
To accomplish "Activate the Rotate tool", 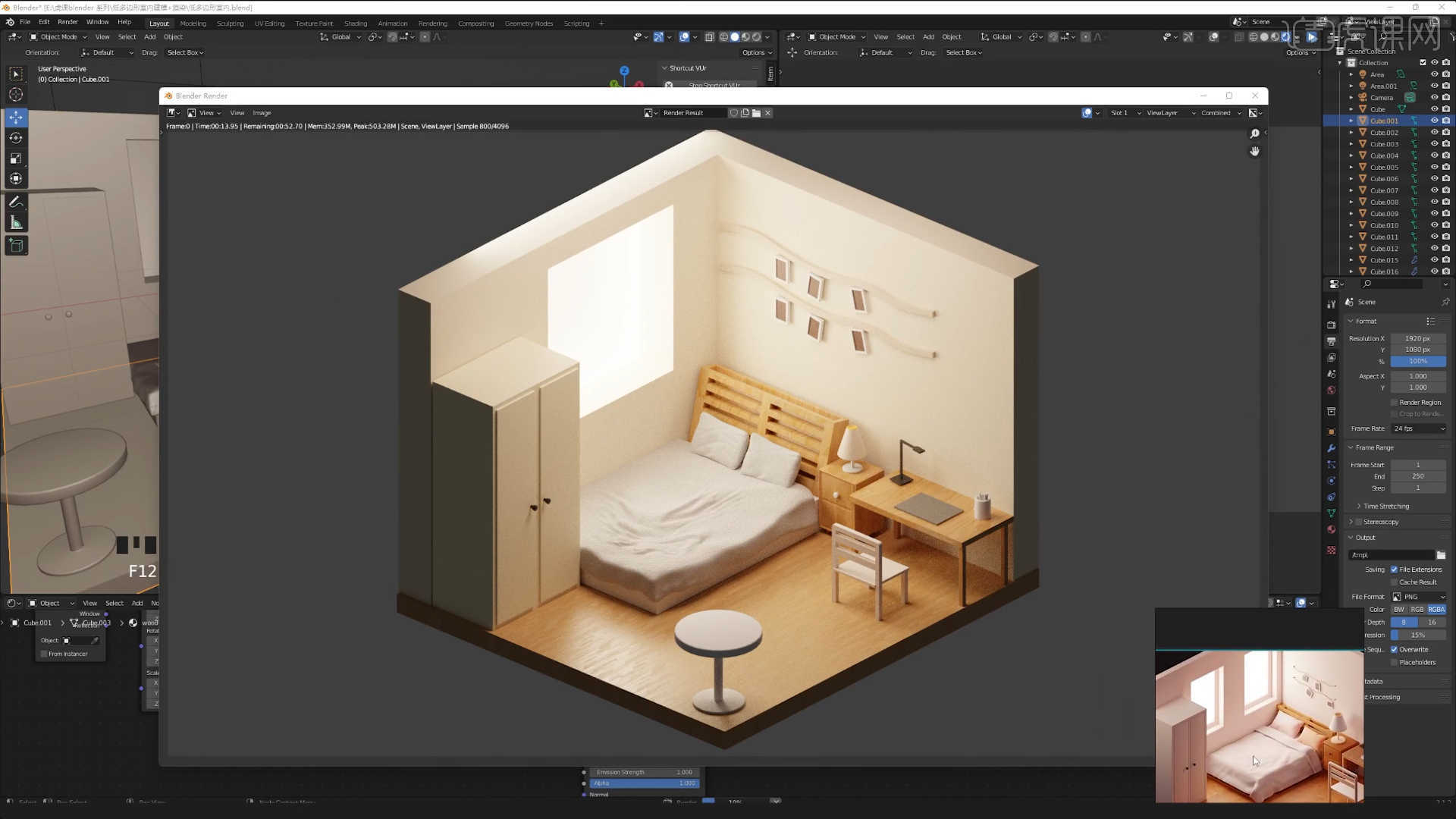I will pos(16,138).
